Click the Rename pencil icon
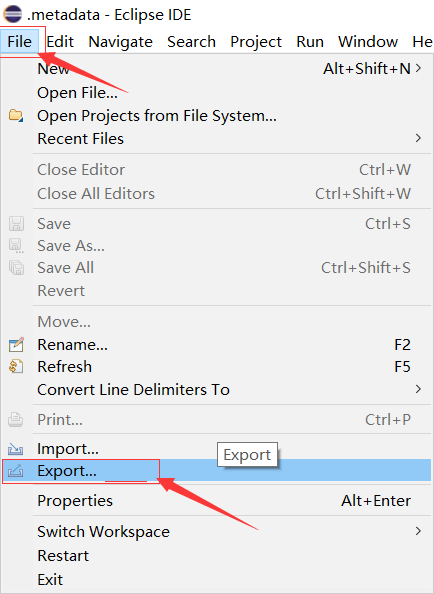Viewport: 434px width, 594px height. point(16,345)
